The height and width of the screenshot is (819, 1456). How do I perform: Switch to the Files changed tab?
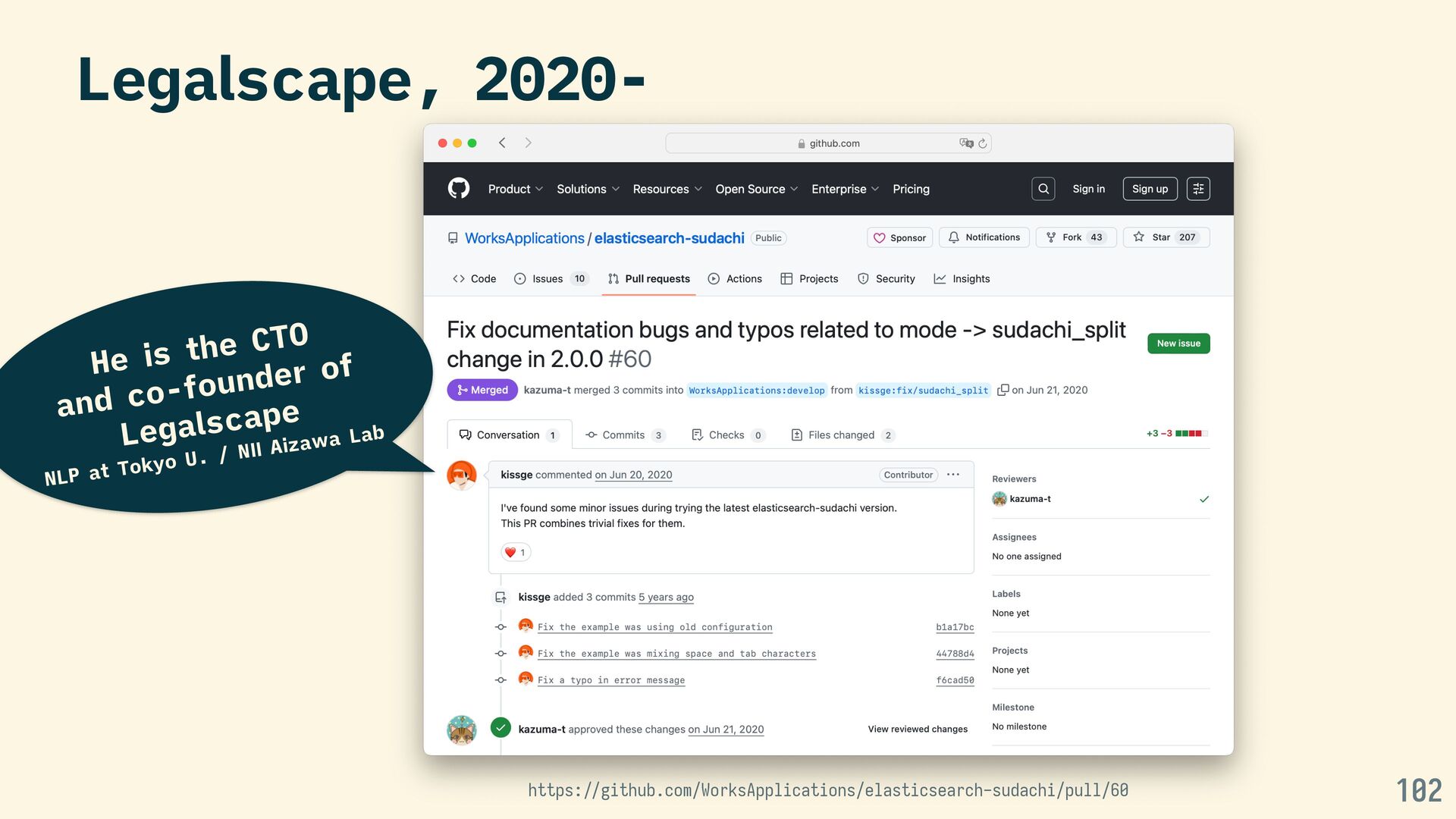[x=842, y=435]
